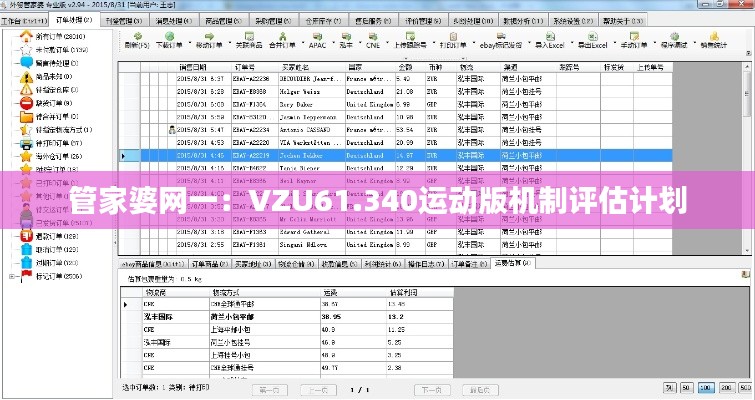This screenshot has width=755, height=400.
Task: Click the refresh (F5) toolbar icon
Action: 137,36
